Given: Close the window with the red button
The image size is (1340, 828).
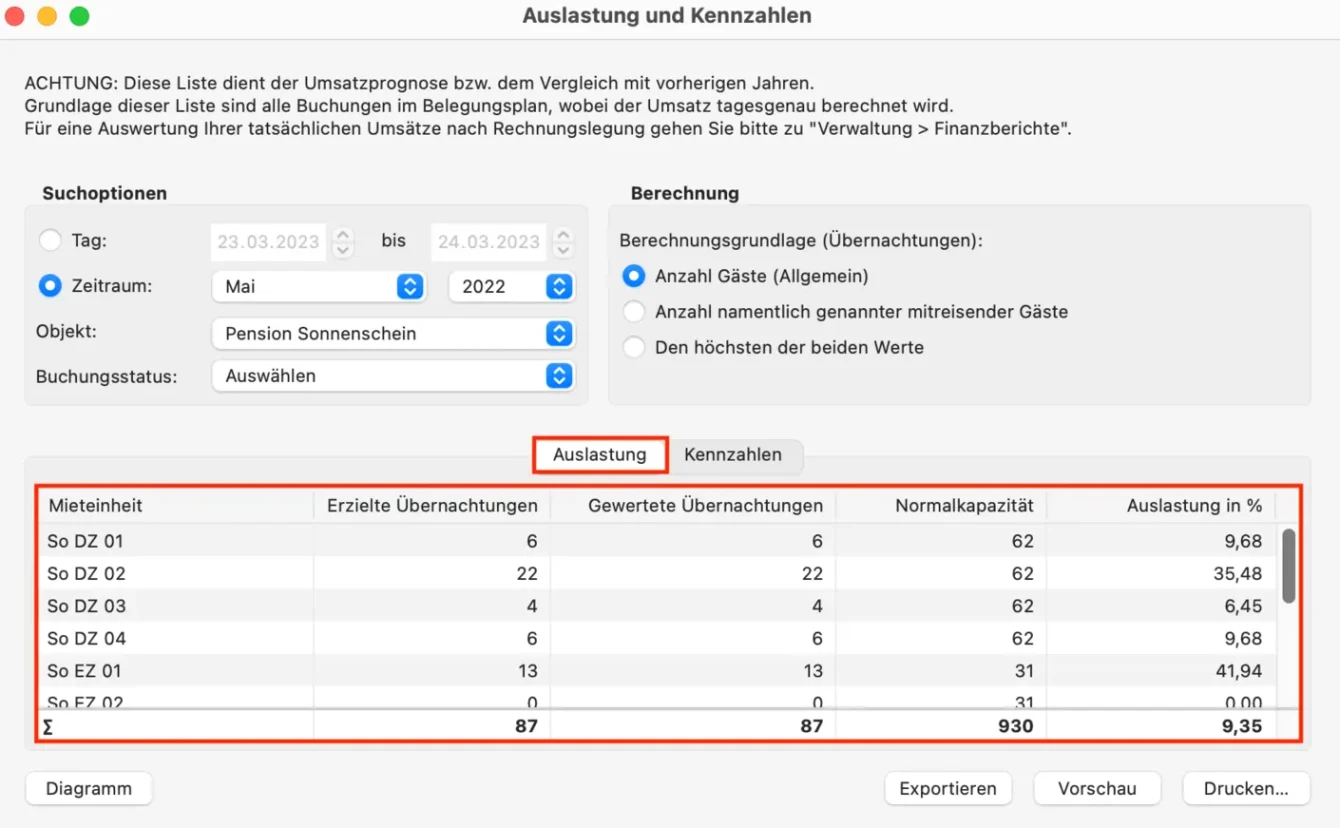Looking at the screenshot, I should pos(15,16).
